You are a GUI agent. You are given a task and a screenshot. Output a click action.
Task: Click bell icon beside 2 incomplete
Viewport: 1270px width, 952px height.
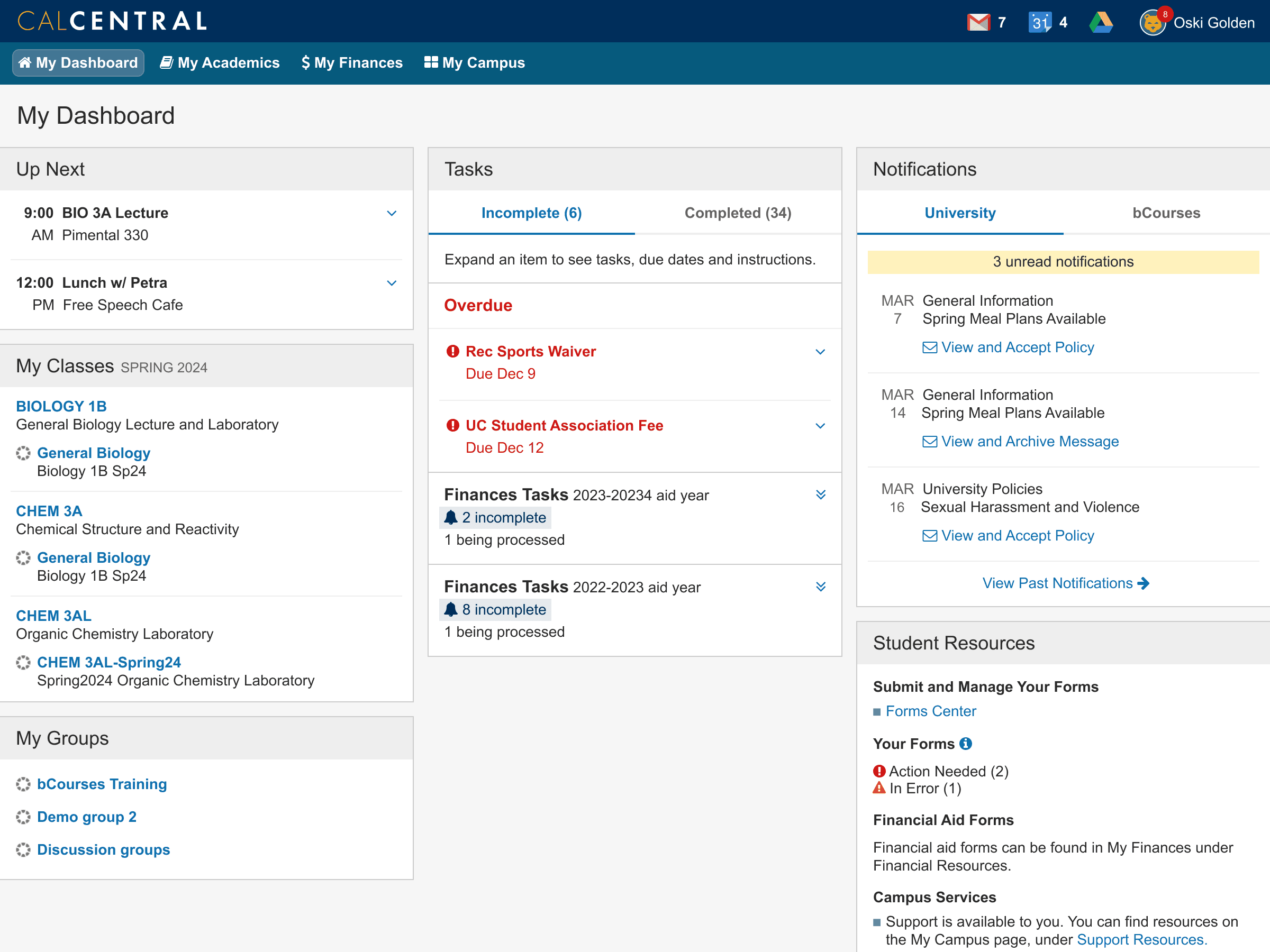click(451, 518)
